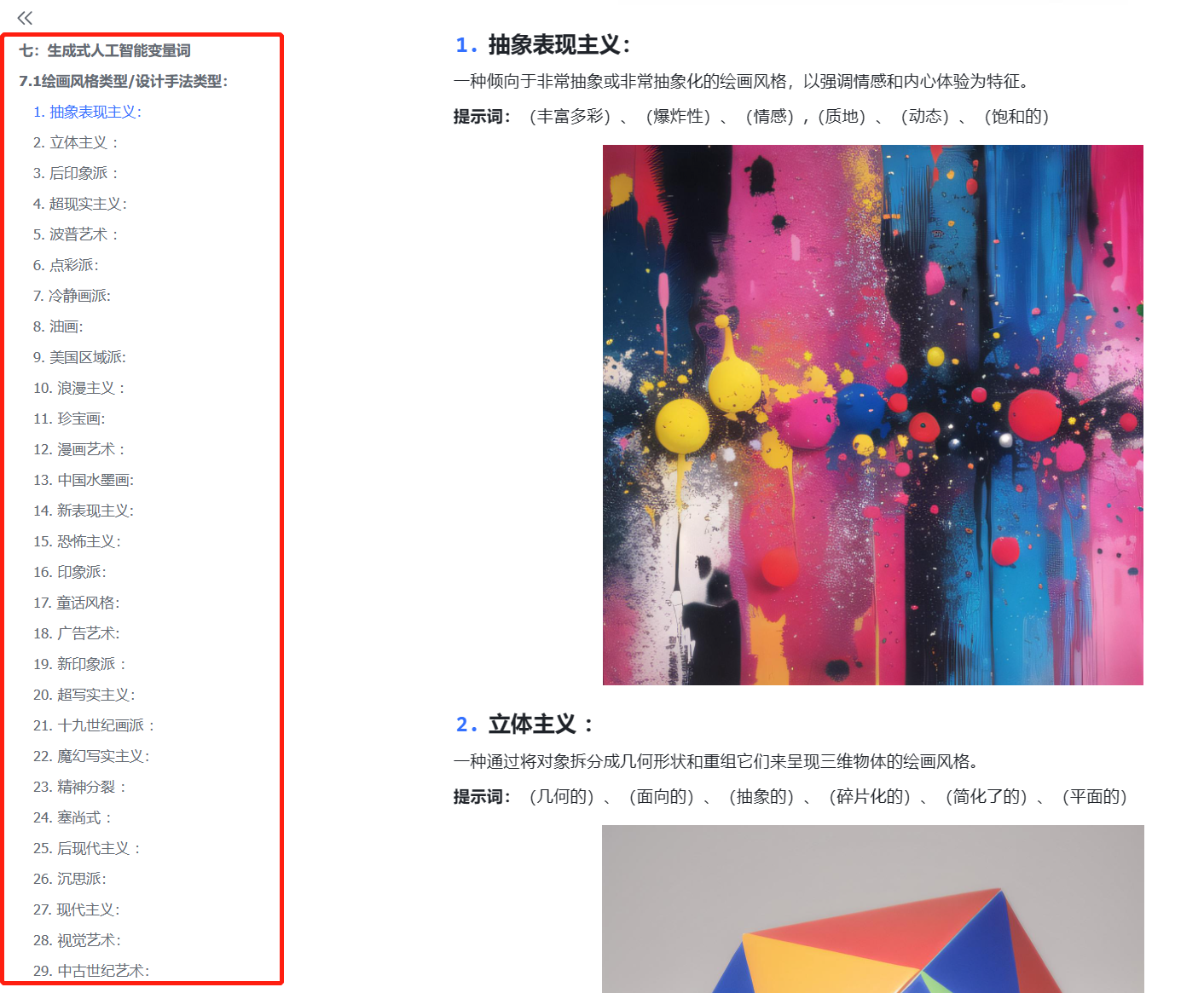Select 8. 油画 in the table of contents

coord(58,327)
